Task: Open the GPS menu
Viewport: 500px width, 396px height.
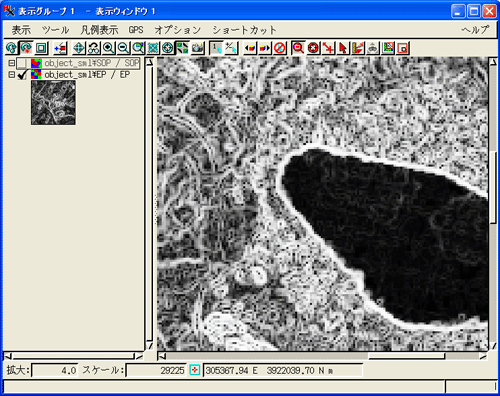Action: (136, 30)
